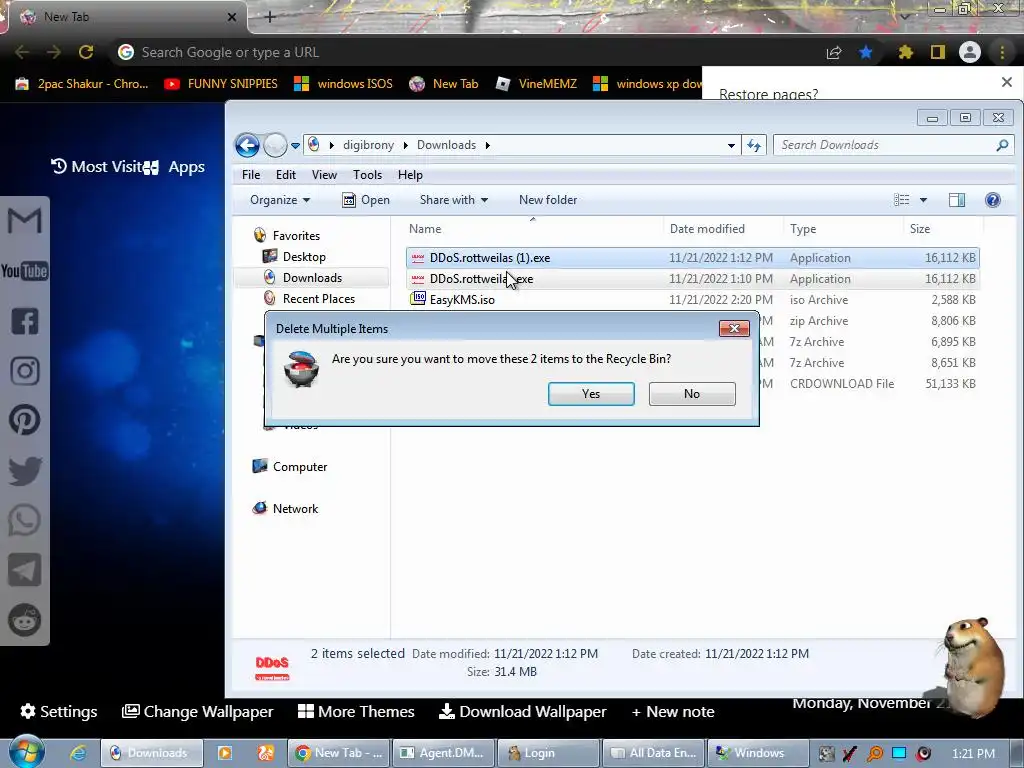Close the Delete Multiple Items dialog
Screen dimensions: 1024x768
[x=734, y=328]
